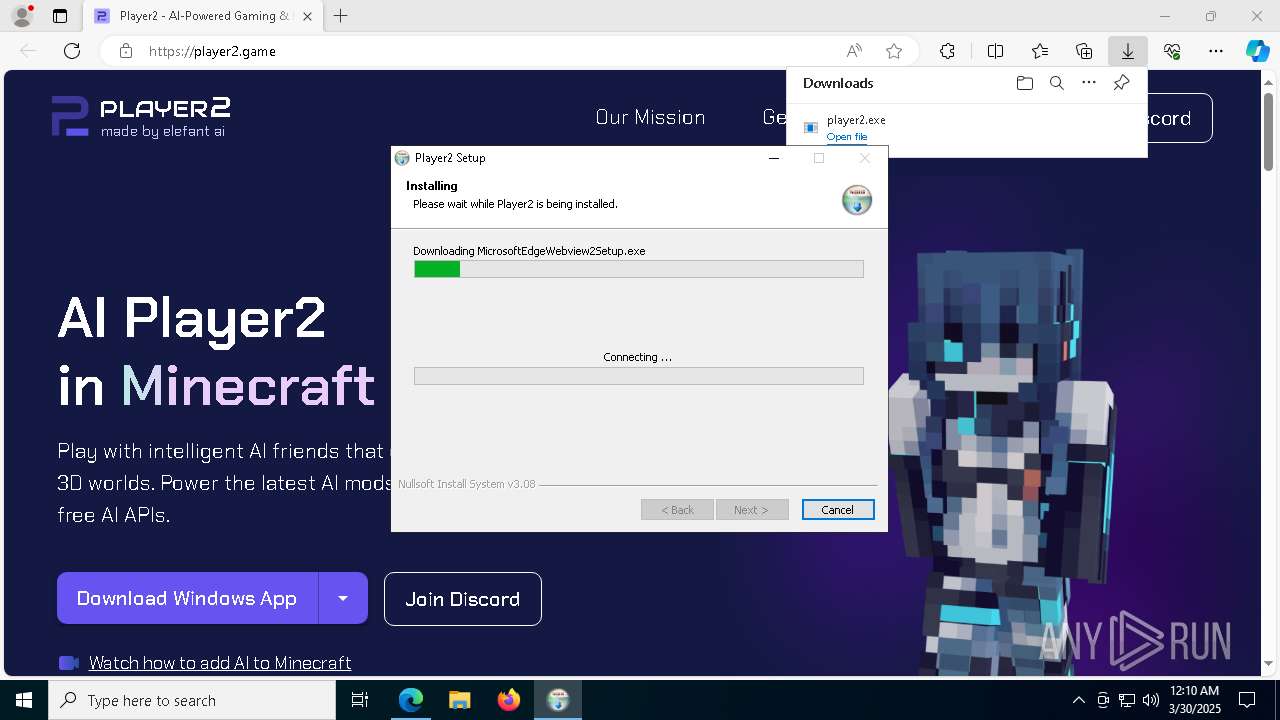
Task: Search downloads magnifier icon
Action: click(x=1057, y=83)
